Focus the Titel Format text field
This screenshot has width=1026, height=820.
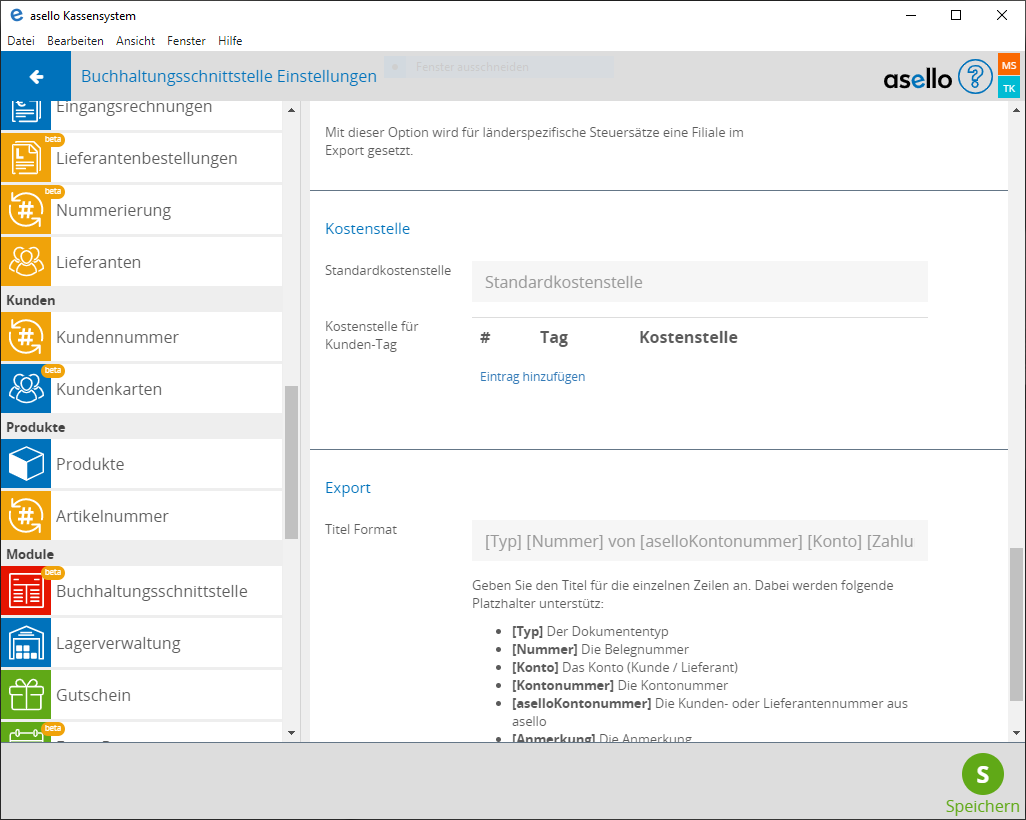click(699, 541)
